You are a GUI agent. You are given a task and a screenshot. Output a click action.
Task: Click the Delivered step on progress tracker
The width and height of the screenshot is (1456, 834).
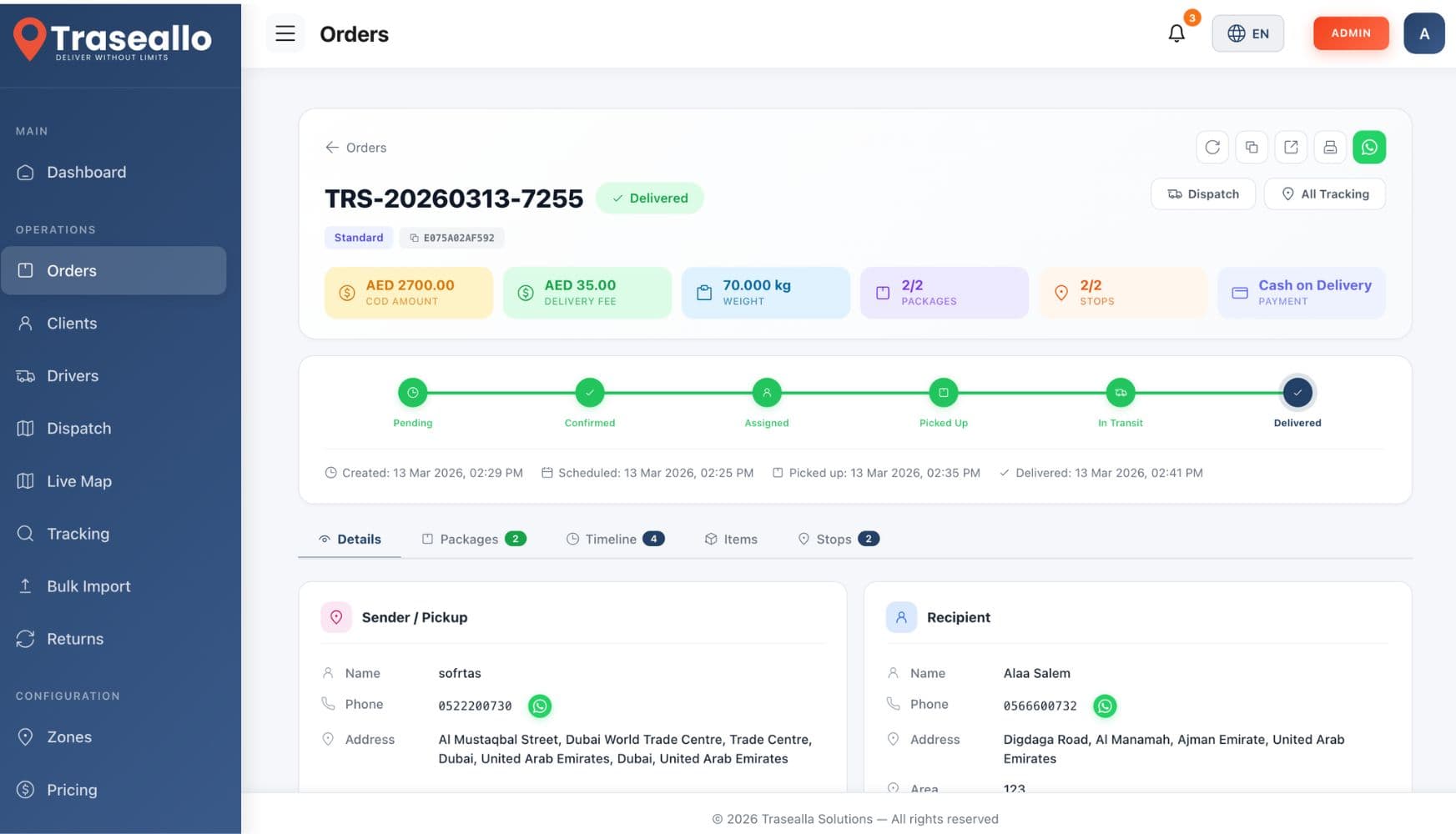pyautogui.click(x=1297, y=393)
